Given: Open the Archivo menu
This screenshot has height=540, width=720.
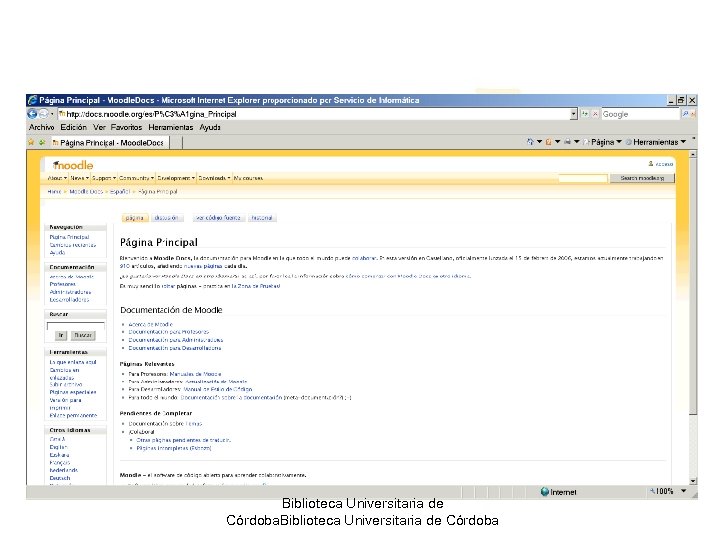Looking at the screenshot, I should tap(42, 127).
